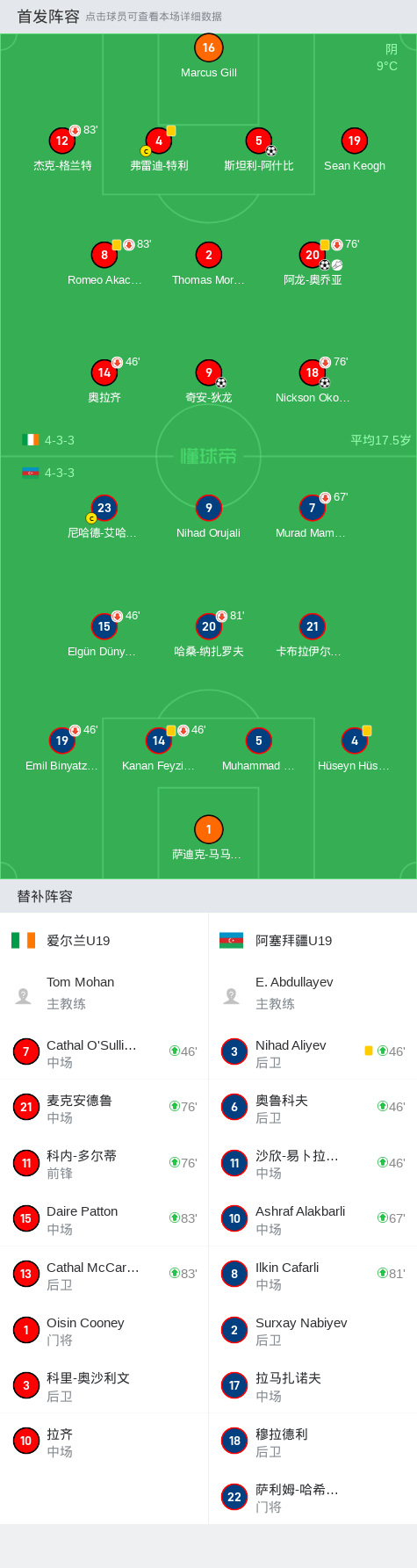Select Ireland U19 team flag

point(24,941)
